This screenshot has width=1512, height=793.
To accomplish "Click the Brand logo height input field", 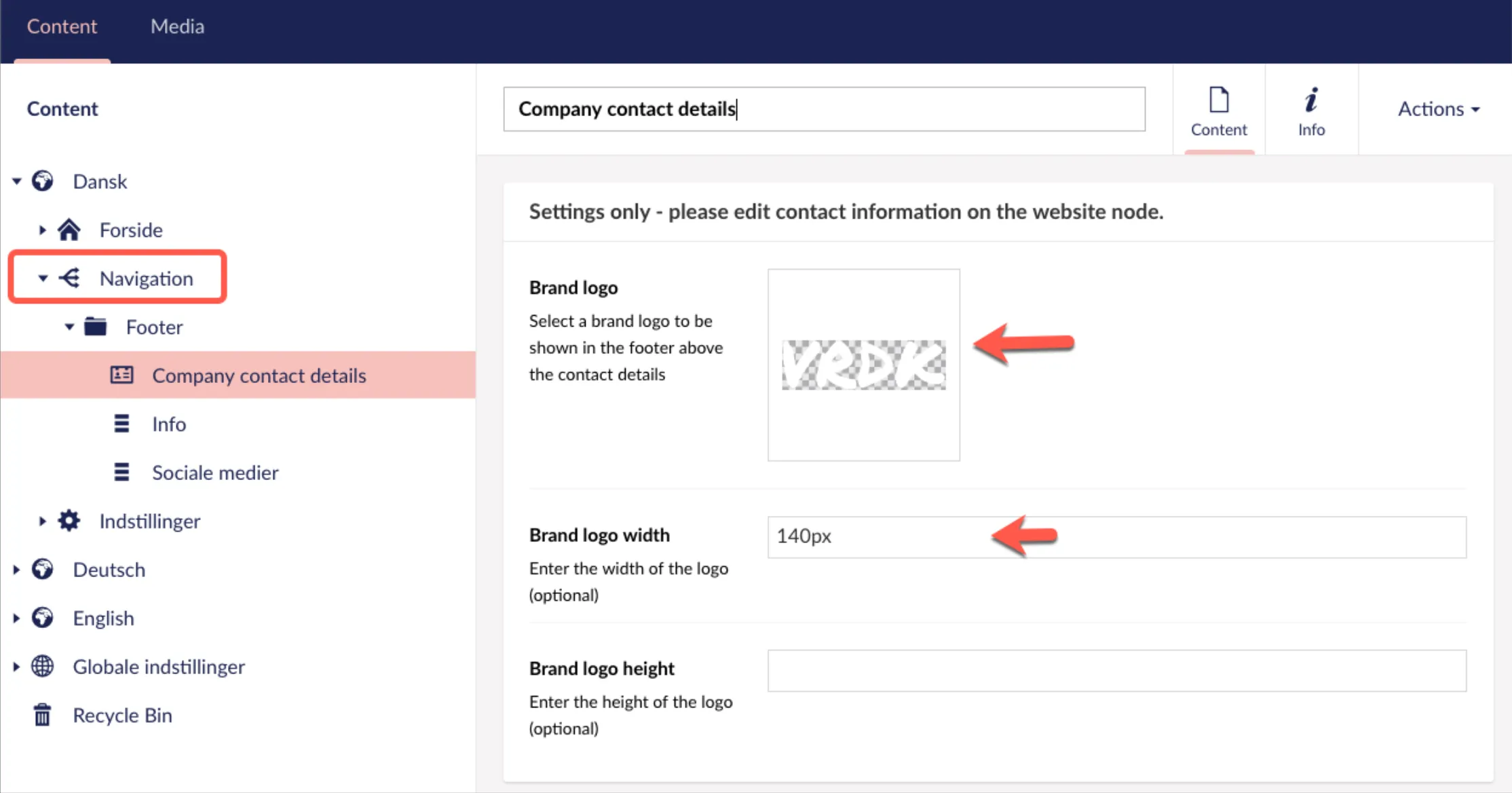I will [x=1116, y=670].
